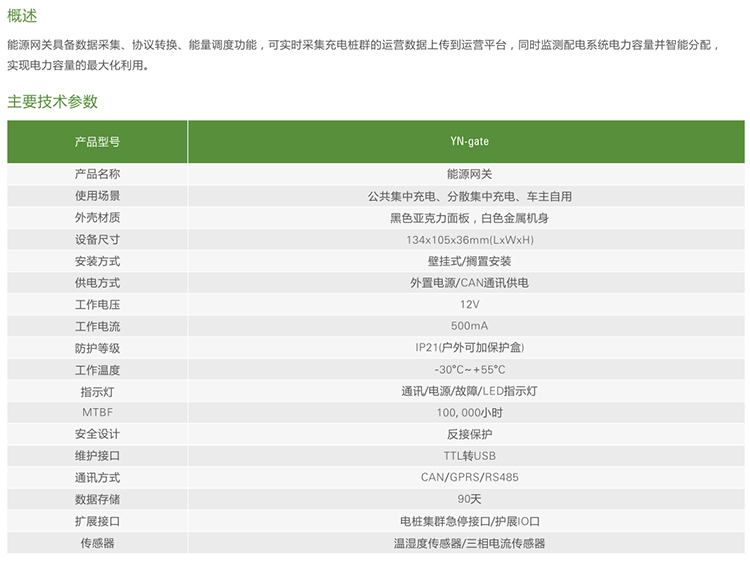Select the 通讯/电源/故障/LED指示灯 value
The width and height of the screenshot is (750, 561).
(469, 391)
